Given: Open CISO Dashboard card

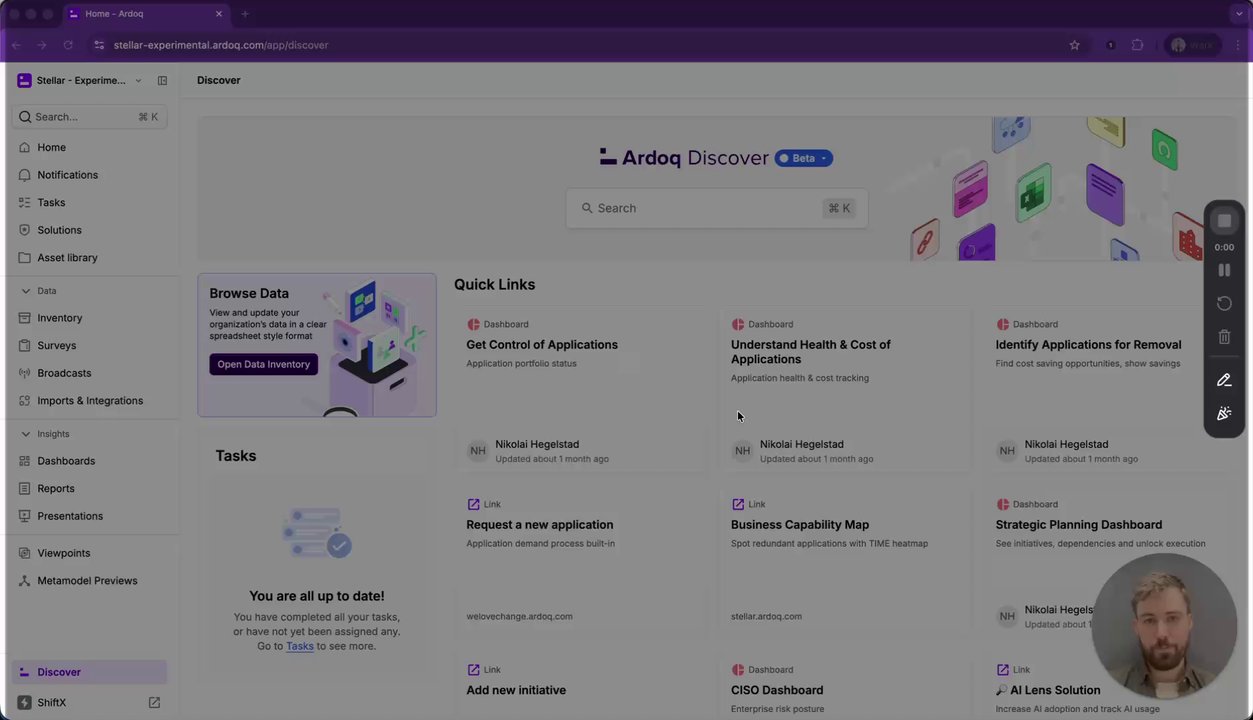Looking at the screenshot, I should point(777,690).
